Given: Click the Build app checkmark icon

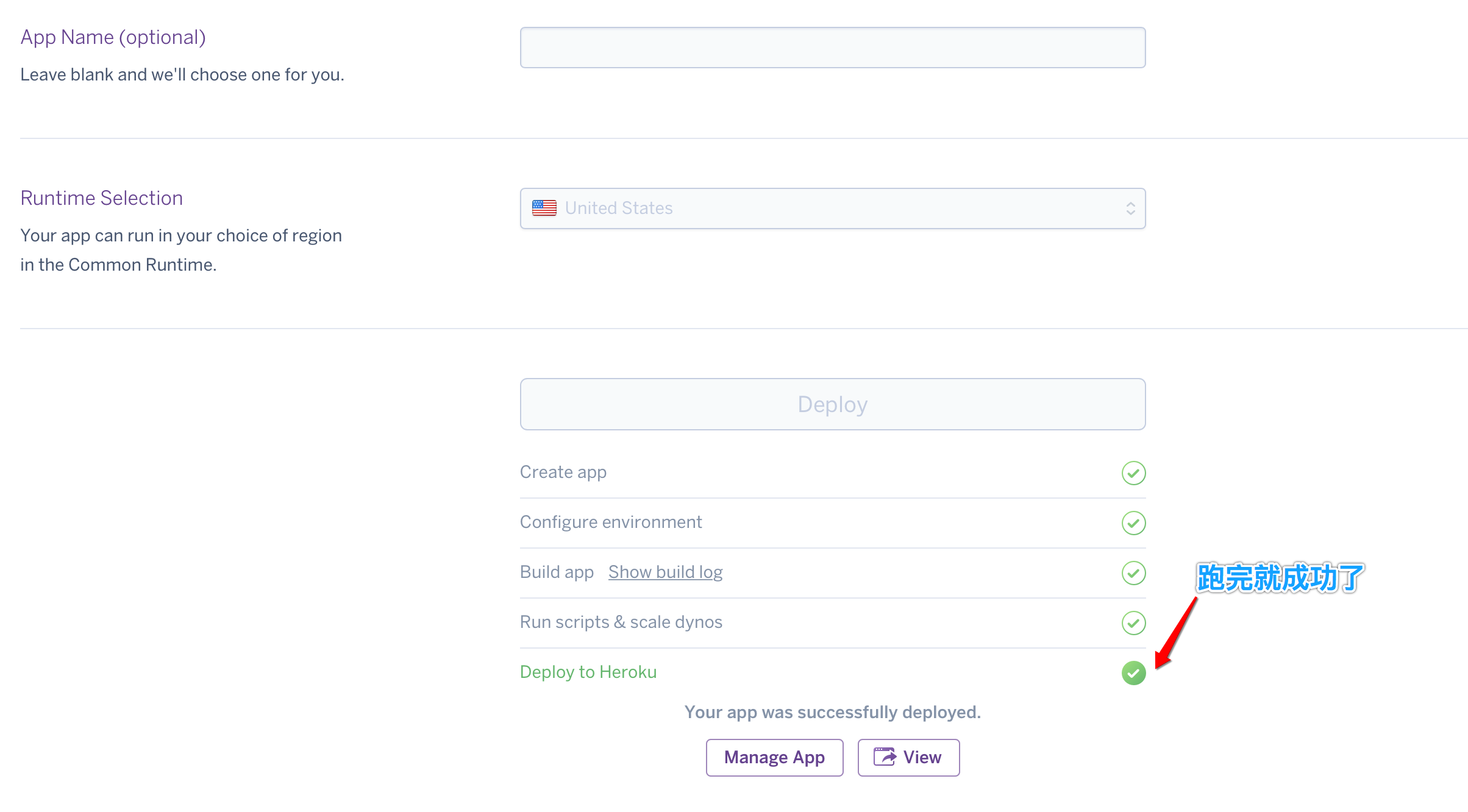Looking at the screenshot, I should (1133, 573).
